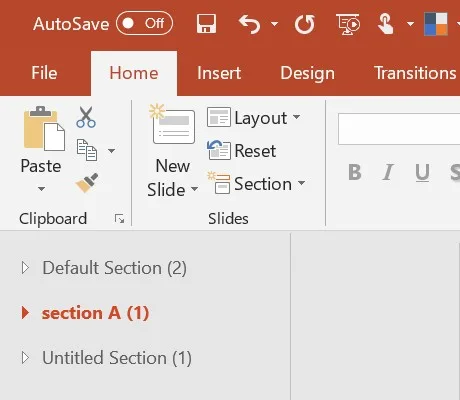460x400 pixels.
Task: Click the Redo/Repeat icon
Action: pyautogui.click(x=304, y=24)
